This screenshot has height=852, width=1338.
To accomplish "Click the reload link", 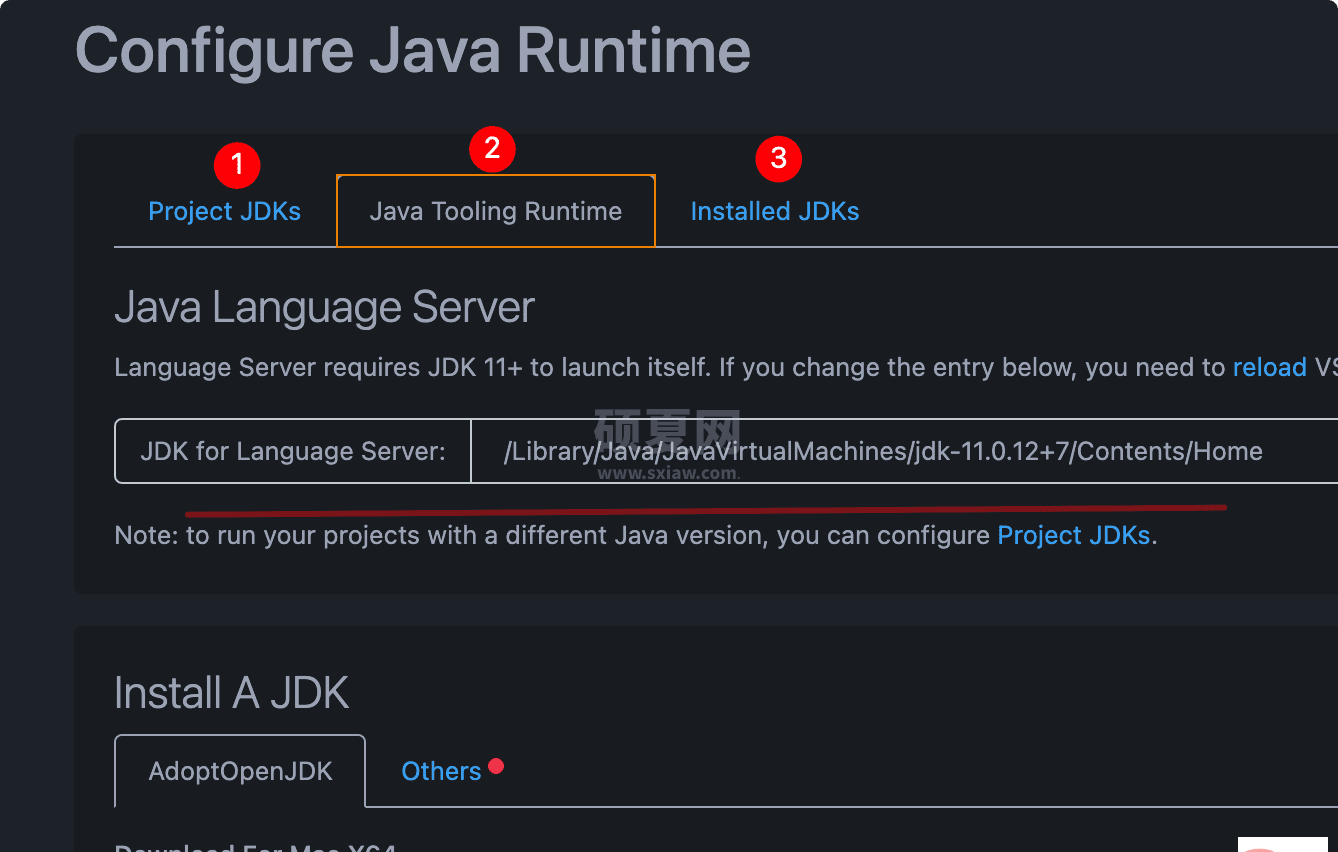I will point(1269,367).
